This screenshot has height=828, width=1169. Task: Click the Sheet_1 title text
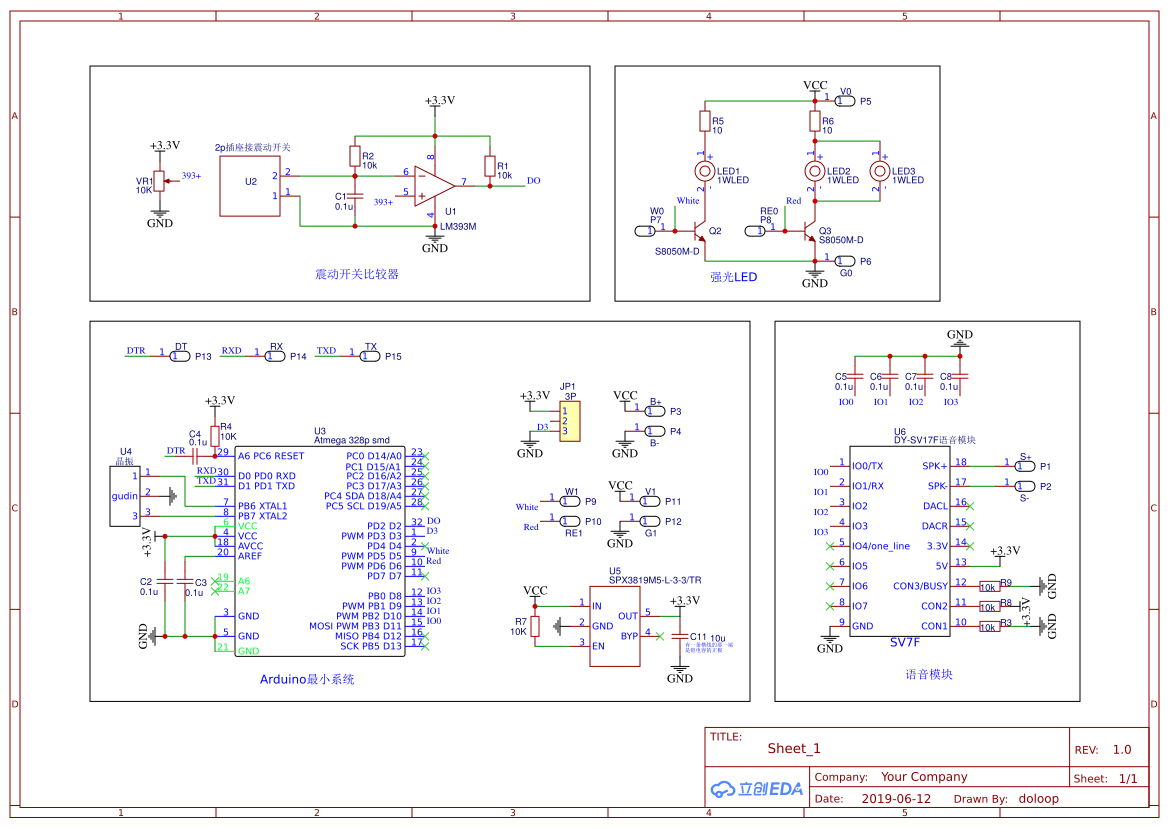[794, 748]
